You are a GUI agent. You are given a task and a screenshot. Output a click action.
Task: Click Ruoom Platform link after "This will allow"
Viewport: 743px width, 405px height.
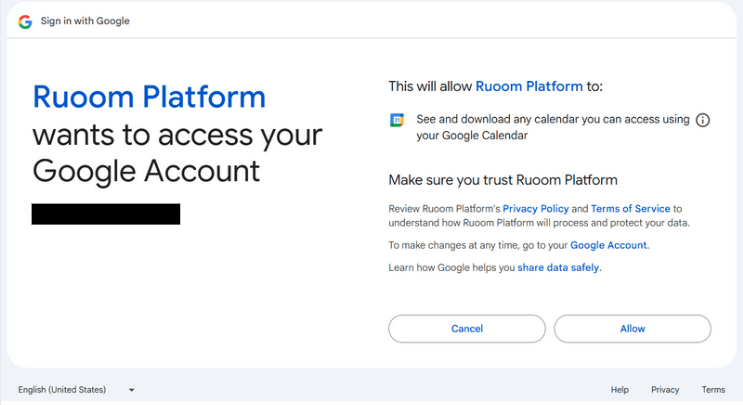pyautogui.click(x=527, y=87)
